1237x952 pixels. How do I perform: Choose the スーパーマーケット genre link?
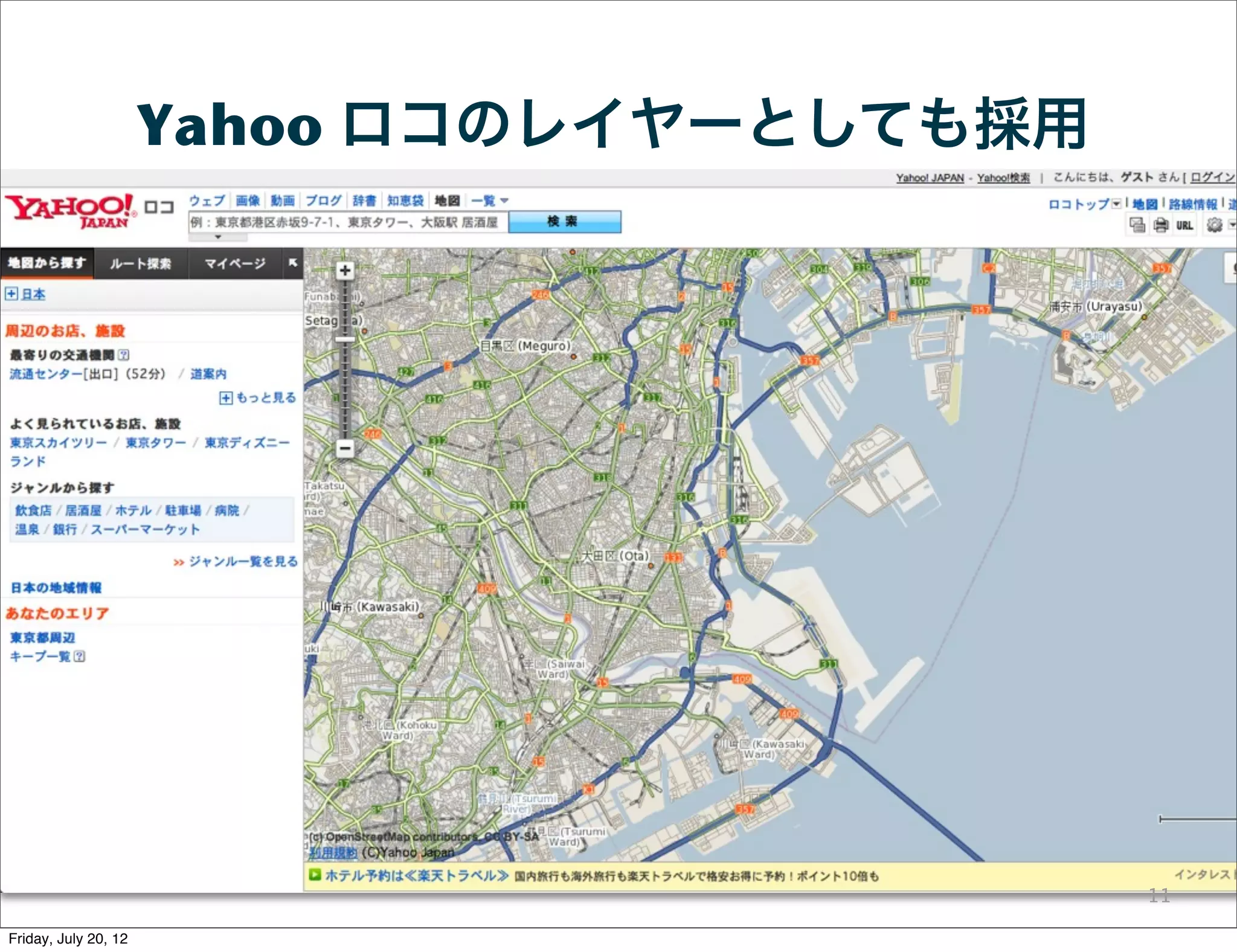(x=145, y=529)
